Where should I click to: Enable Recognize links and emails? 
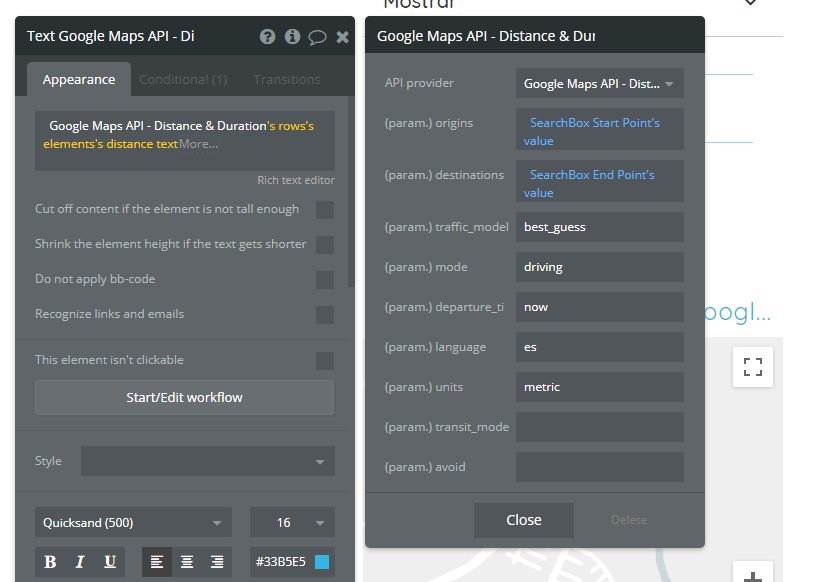(325, 314)
